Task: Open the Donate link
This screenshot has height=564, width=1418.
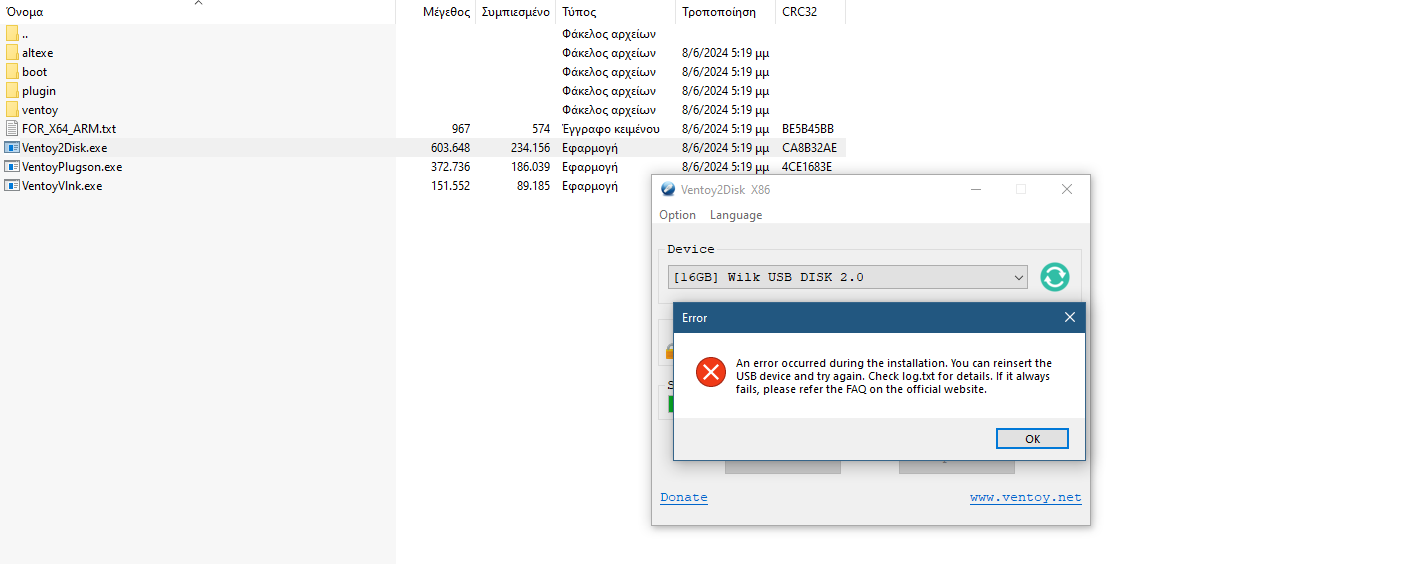Action: 684,498
